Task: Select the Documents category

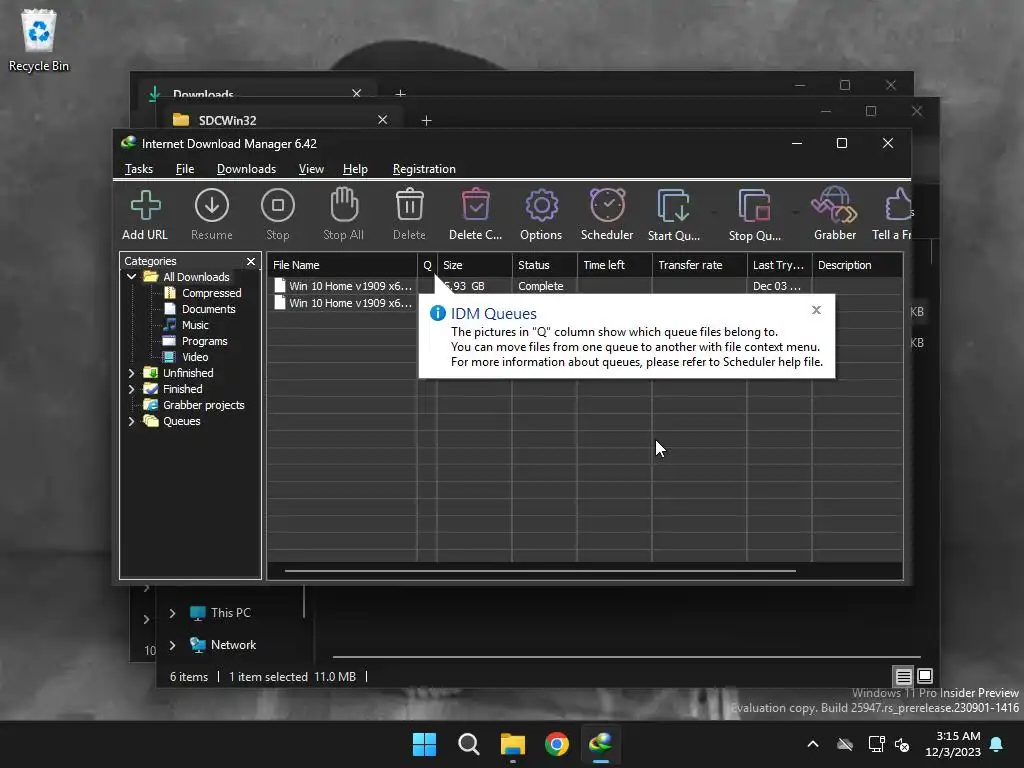Action: [208, 309]
